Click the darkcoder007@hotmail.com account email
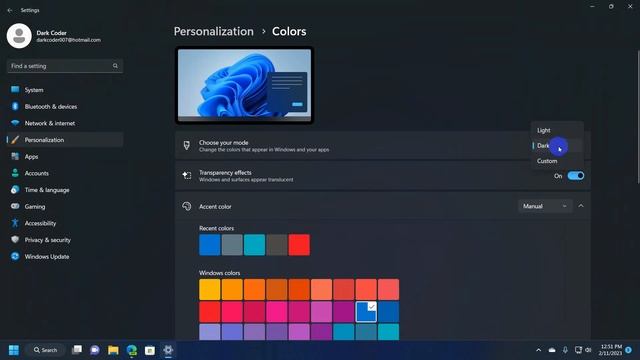Viewport: 640px width, 360px height. coord(69,40)
